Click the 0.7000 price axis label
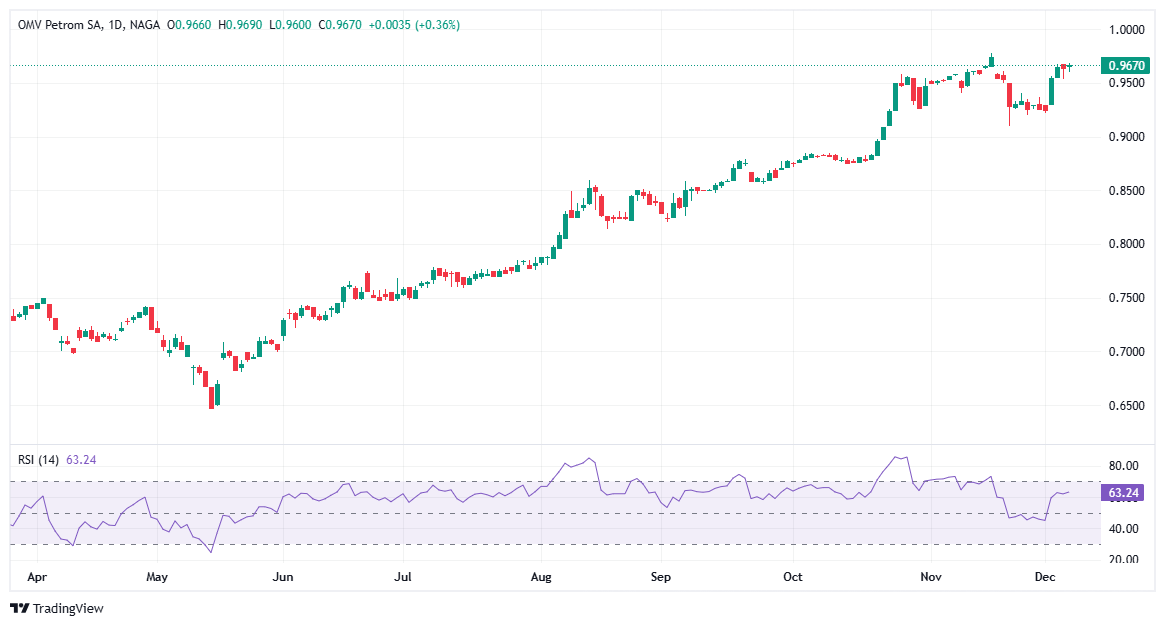 click(1126, 351)
